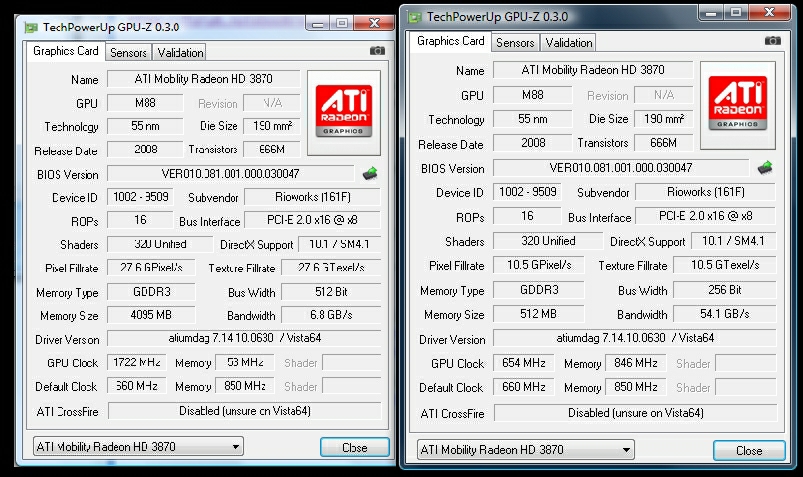
Task: Close left window with title bar X
Action: pyautogui.click(x=374, y=23)
